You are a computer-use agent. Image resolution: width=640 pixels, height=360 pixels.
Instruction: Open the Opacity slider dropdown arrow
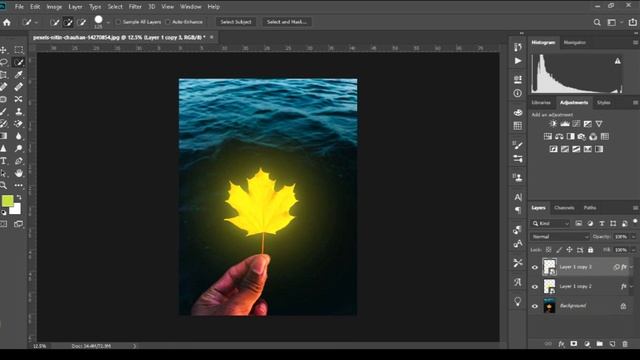pyautogui.click(x=633, y=237)
